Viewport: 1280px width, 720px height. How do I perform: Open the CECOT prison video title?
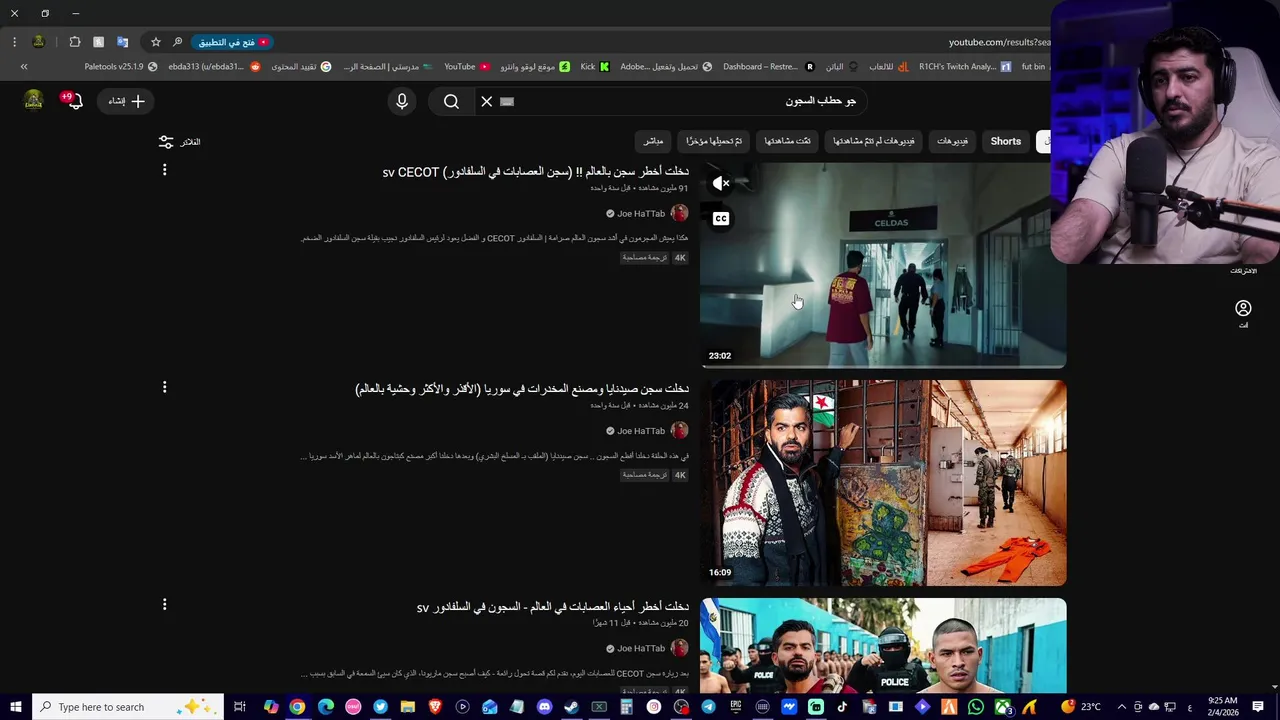coord(535,172)
